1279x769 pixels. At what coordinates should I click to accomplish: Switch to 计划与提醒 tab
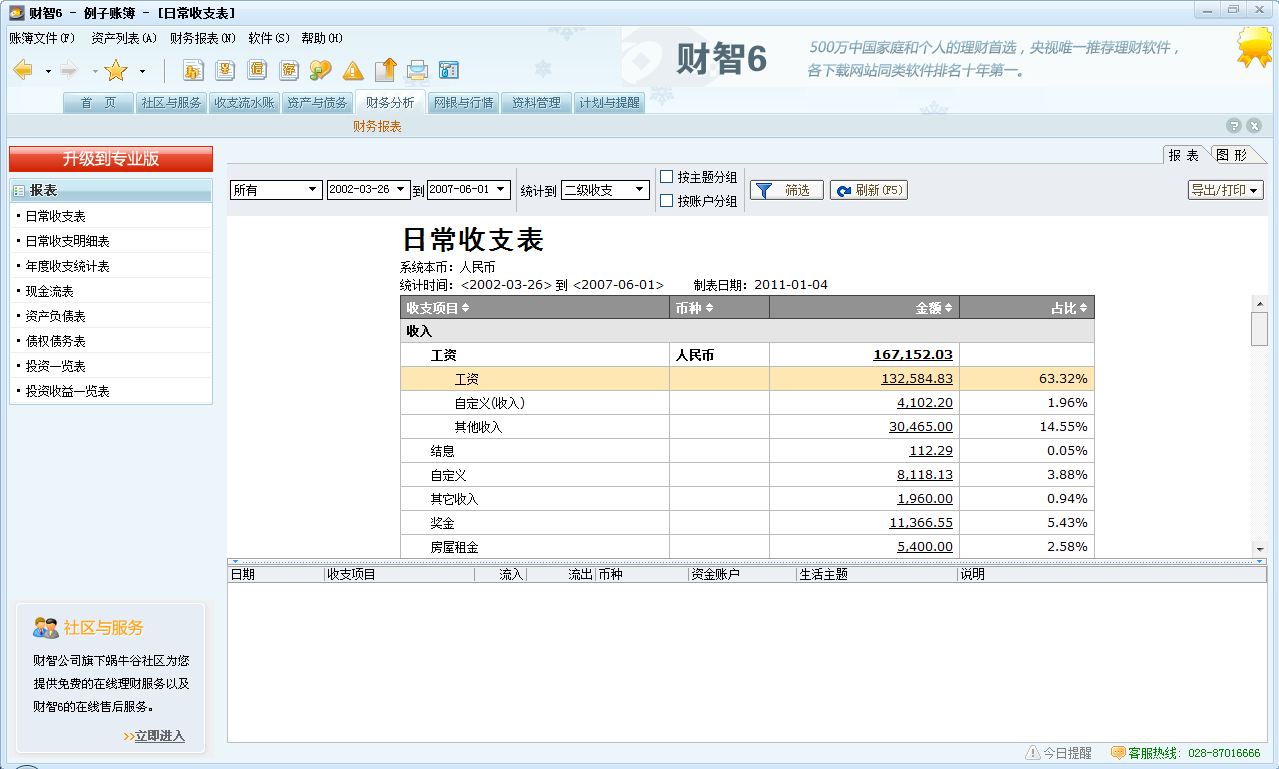coord(609,102)
